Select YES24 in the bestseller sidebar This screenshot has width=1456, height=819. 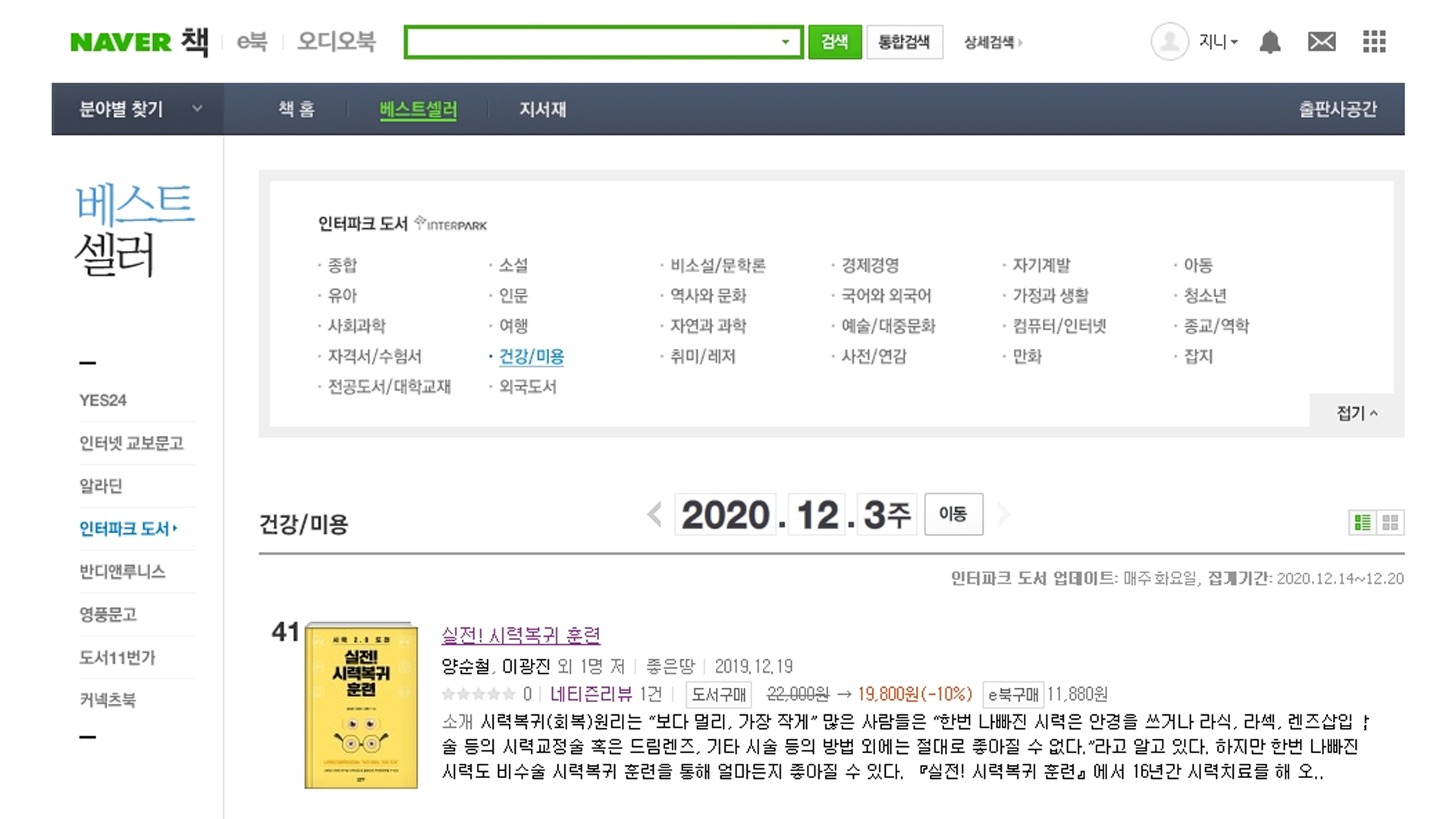(x=103, y=400)
